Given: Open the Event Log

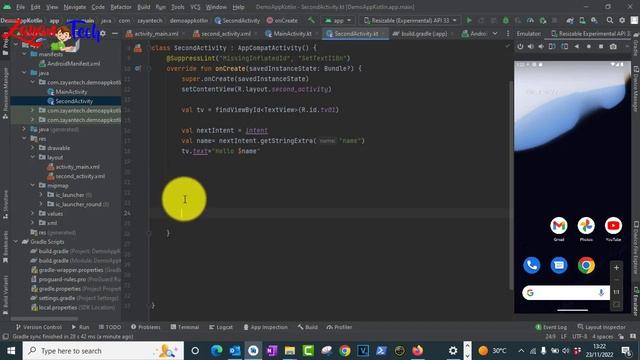Looking at the screenshot, I should click(551, 327).
